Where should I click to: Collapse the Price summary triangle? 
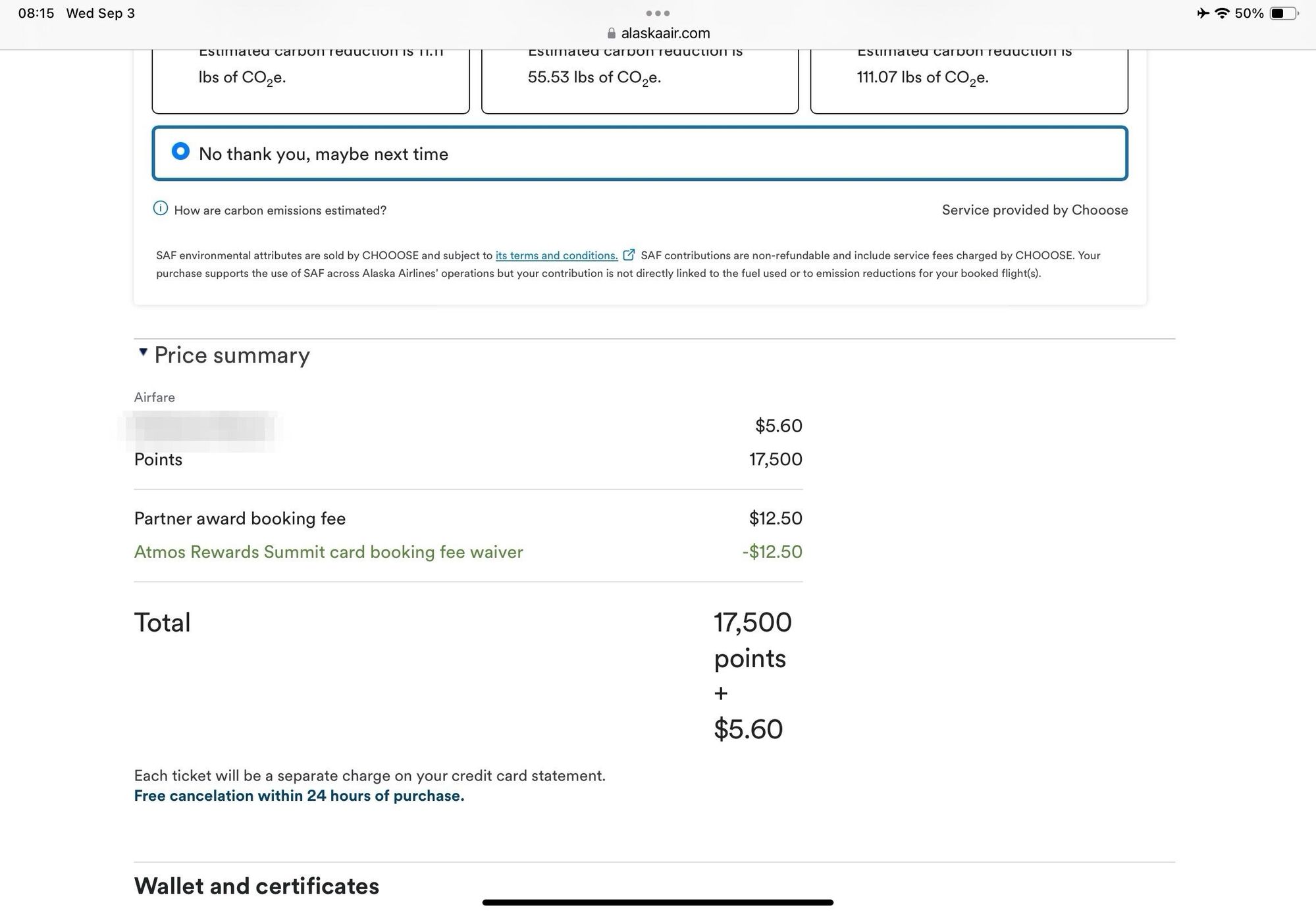point(143,353)
